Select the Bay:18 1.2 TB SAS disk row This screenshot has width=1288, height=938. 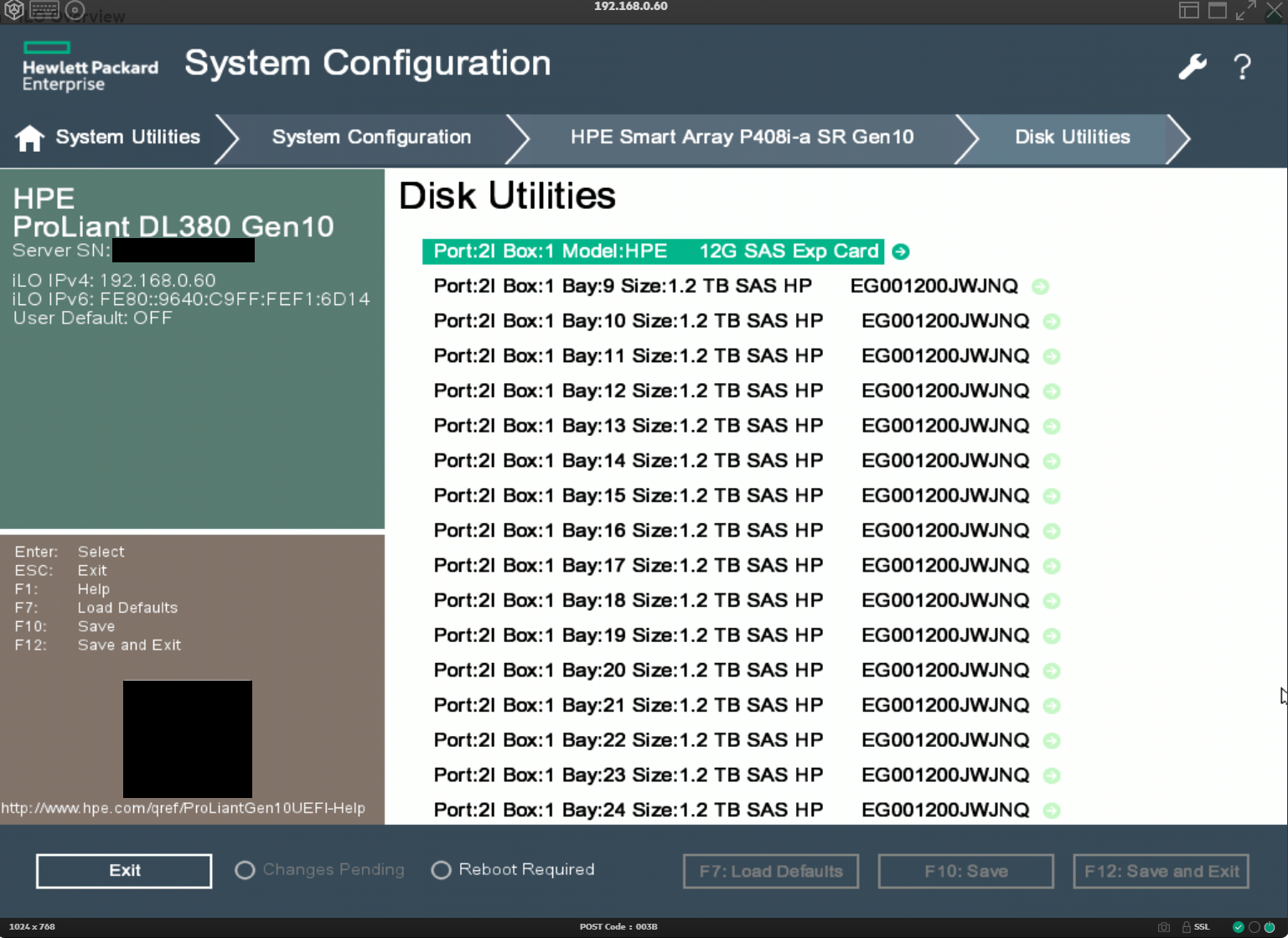tap(732, 601)
